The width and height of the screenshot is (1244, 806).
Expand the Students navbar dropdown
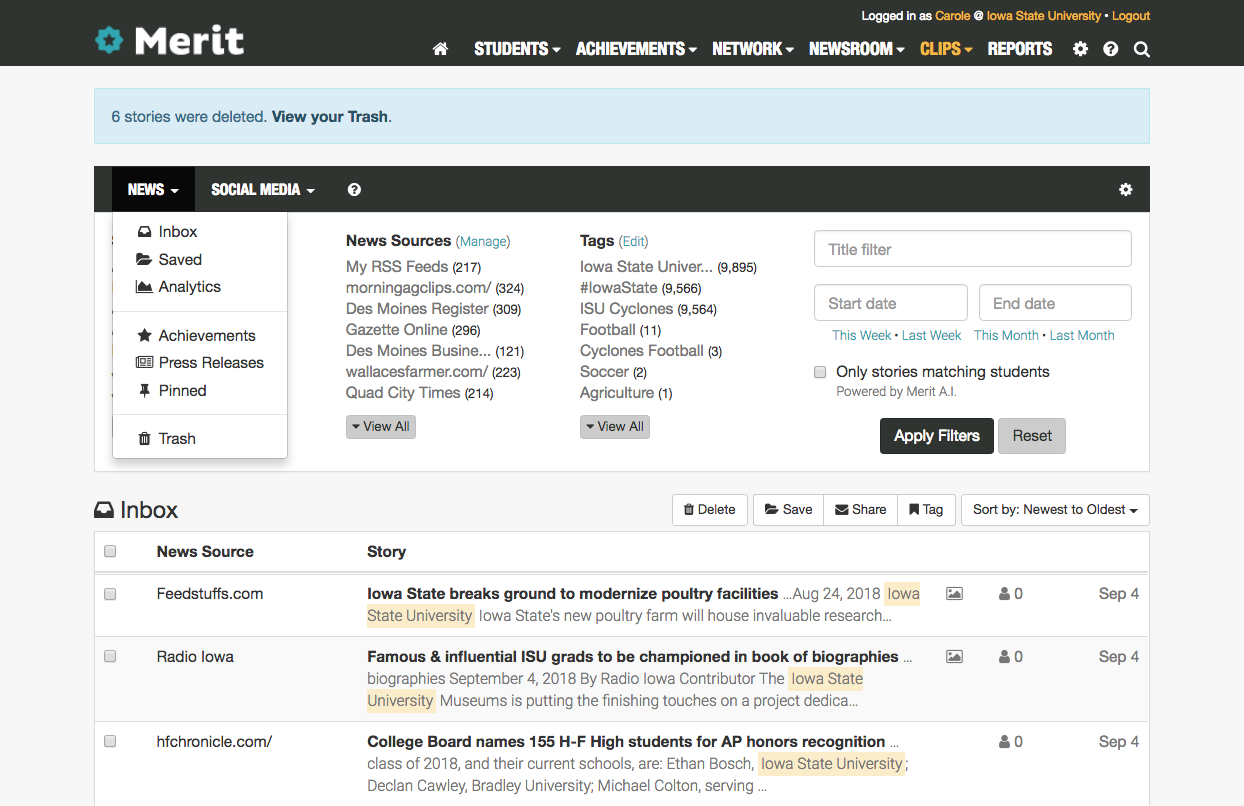(517, 49)
